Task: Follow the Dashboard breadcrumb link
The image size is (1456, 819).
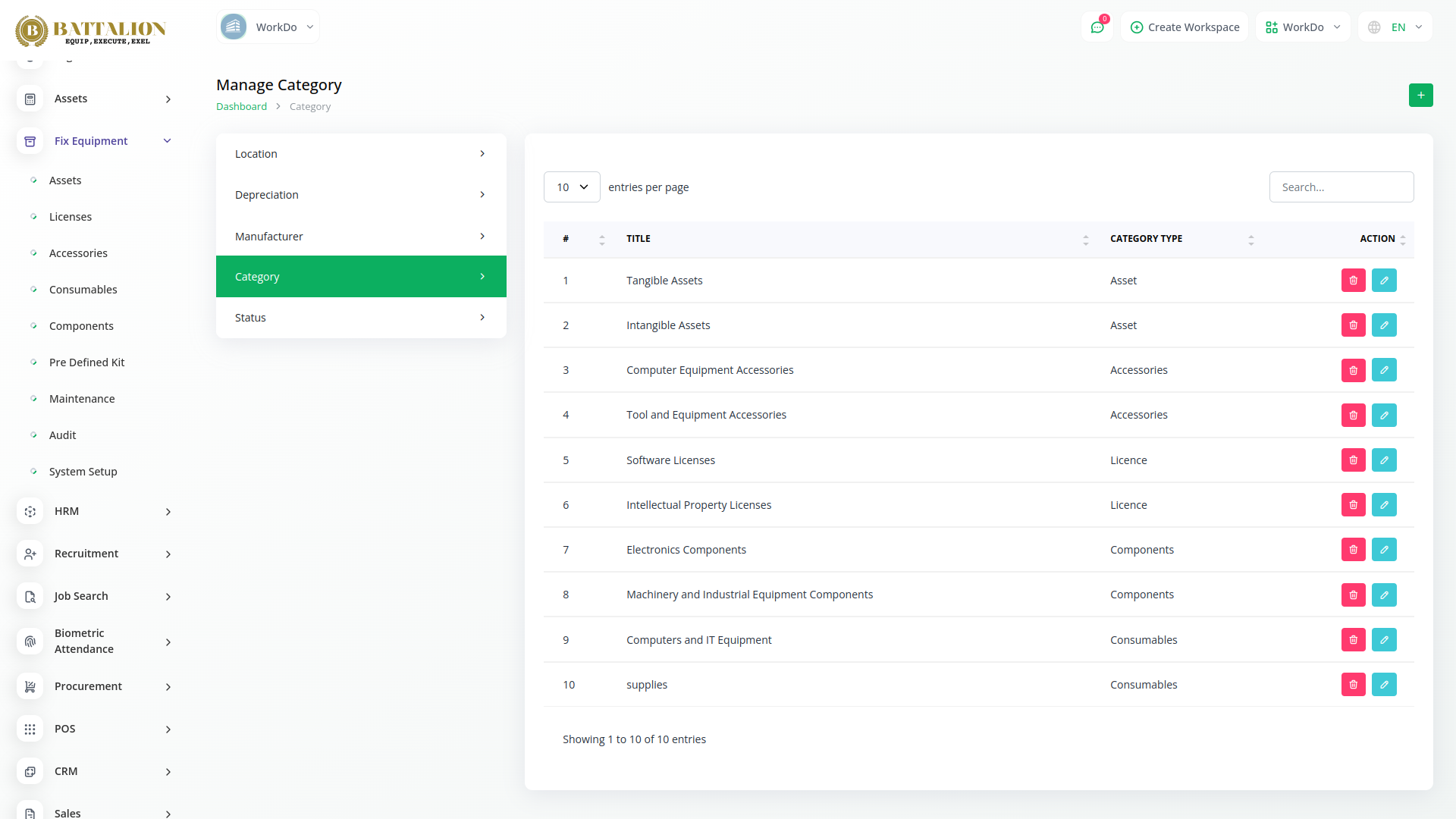Action: tap(241, 107)
